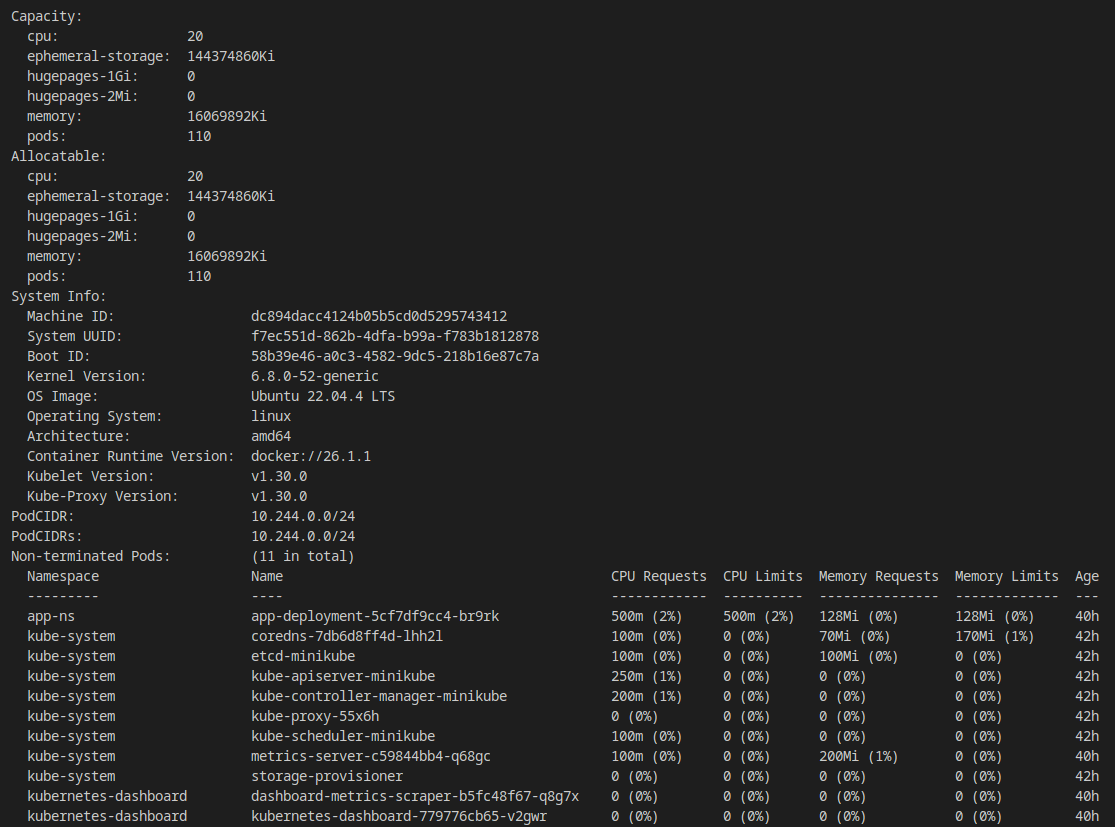Image resolution: width=1115 pixels, height=827 pixels.
Task: Click the Kube-Proxy Version value v1.30.0
Action: tap(279, 496)
